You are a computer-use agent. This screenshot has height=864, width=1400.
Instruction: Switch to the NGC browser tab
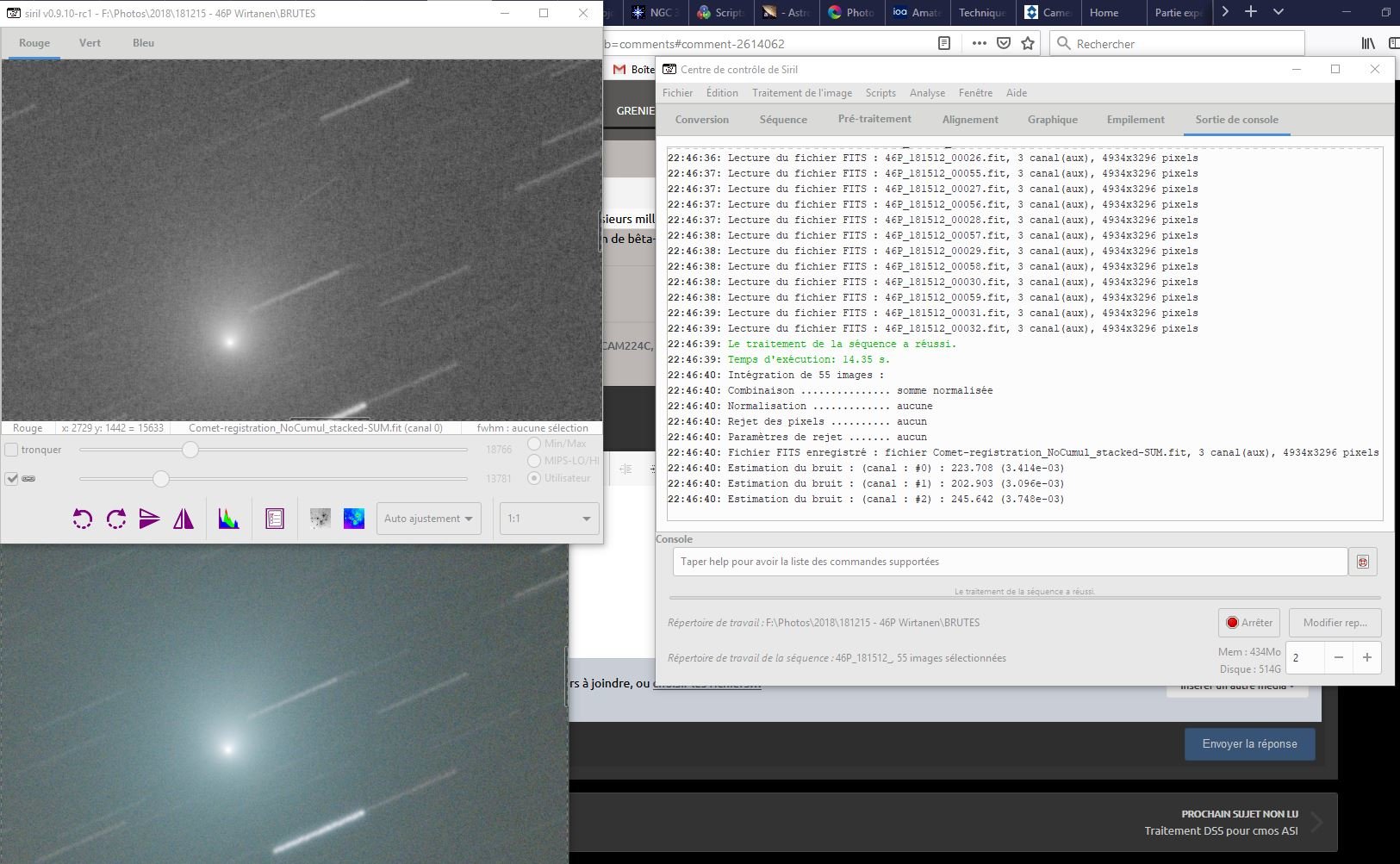(x=655, y=12)
